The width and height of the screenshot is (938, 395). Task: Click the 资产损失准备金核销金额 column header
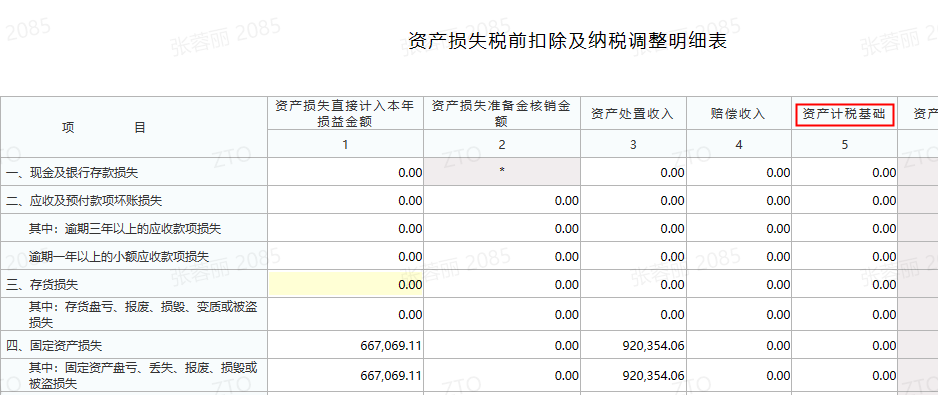501,114
